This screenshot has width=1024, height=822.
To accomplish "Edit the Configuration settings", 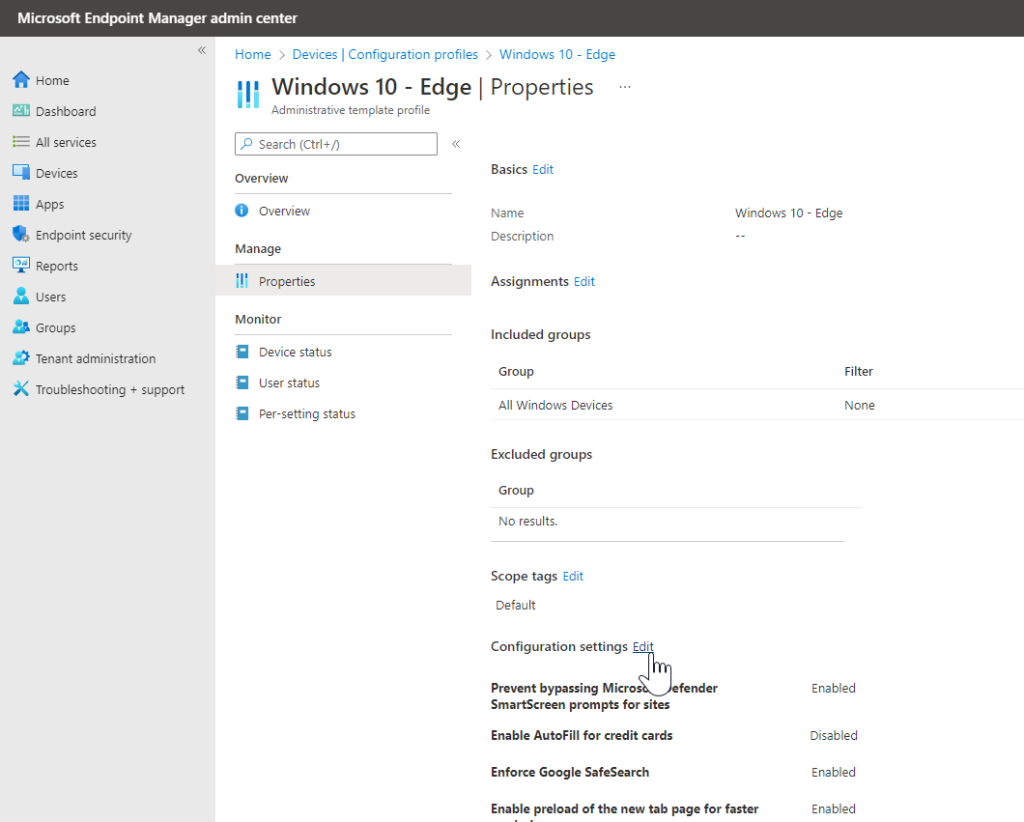I will [x=643, y=646].
